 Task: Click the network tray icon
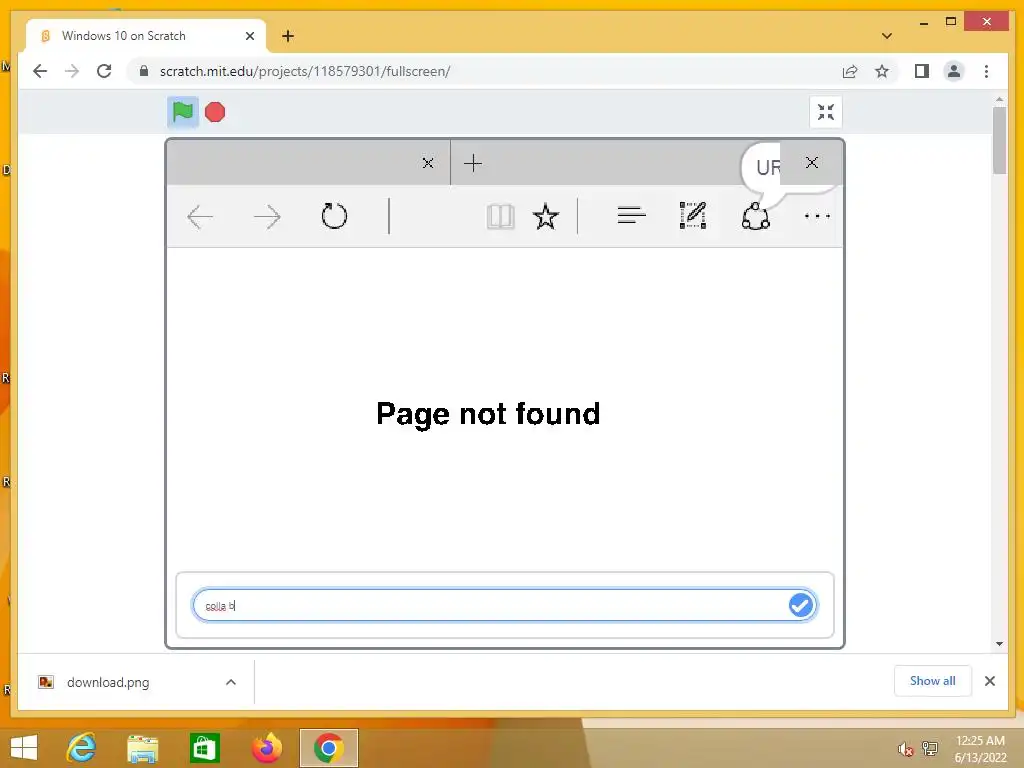[929, 748]
